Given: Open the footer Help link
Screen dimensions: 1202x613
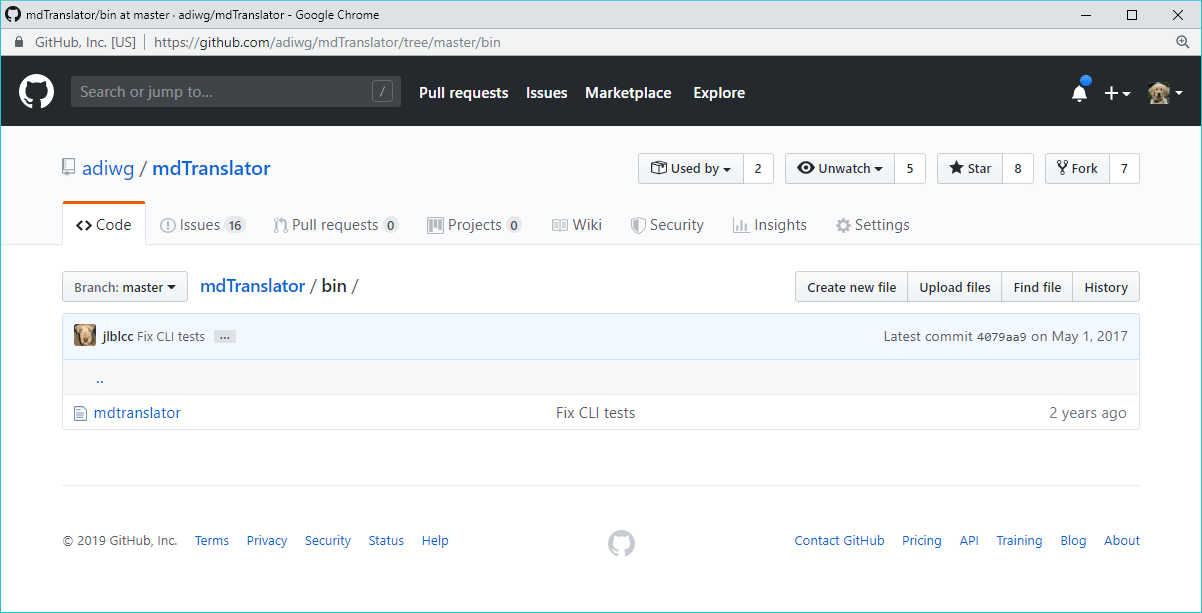Looking at the screenshot, I should click(435, 541).
